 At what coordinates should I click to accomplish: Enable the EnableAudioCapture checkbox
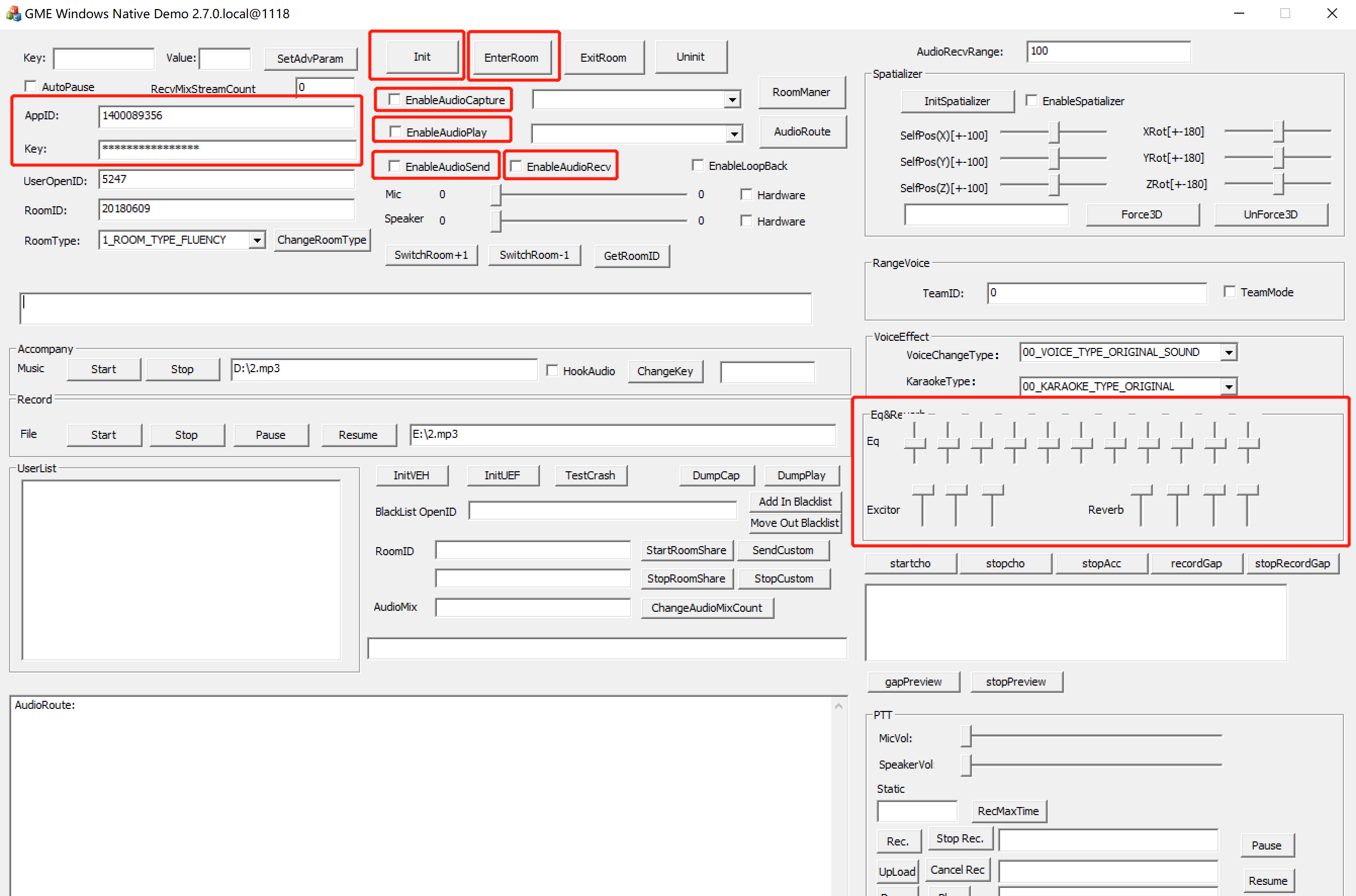click(394, 100)
